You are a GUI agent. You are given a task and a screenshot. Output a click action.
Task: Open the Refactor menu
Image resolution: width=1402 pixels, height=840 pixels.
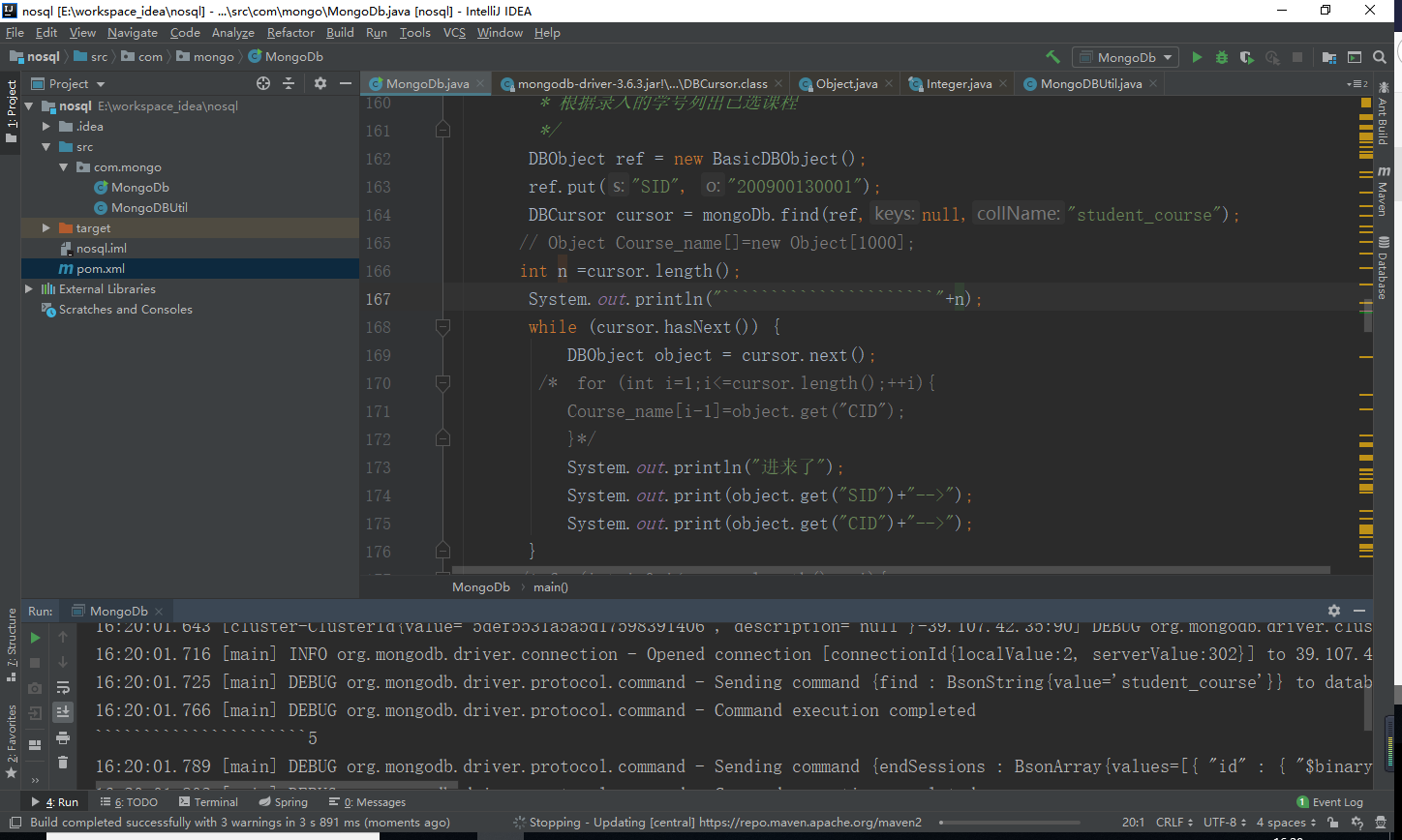(290, 33)
